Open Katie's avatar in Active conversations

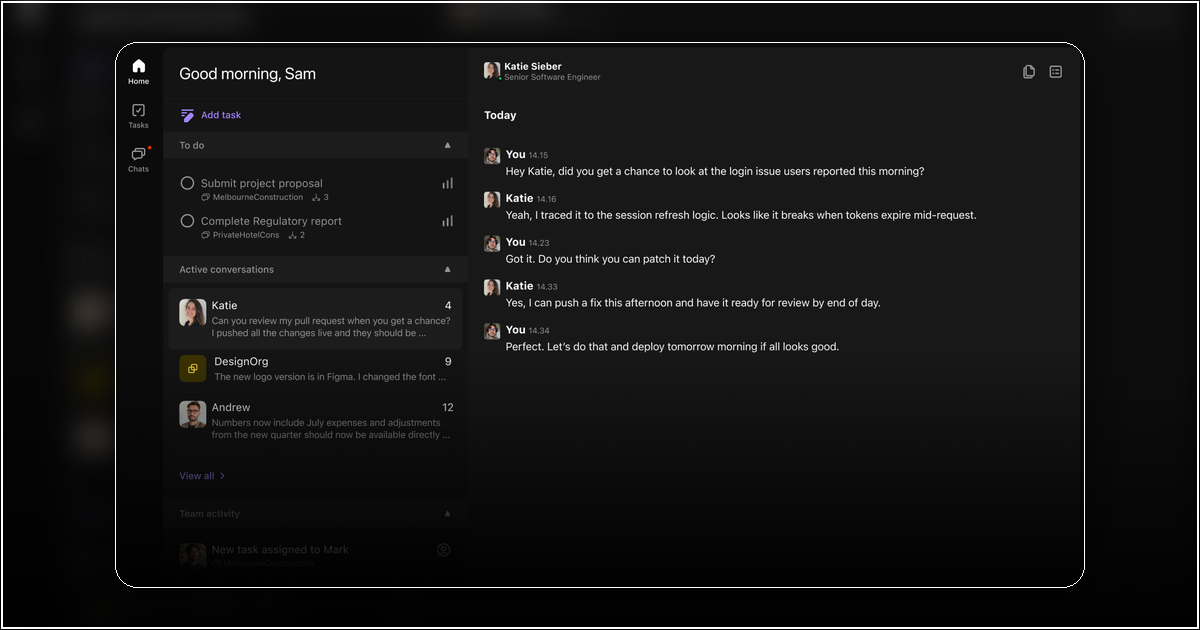pyautogui.click(x=193, y=312)
